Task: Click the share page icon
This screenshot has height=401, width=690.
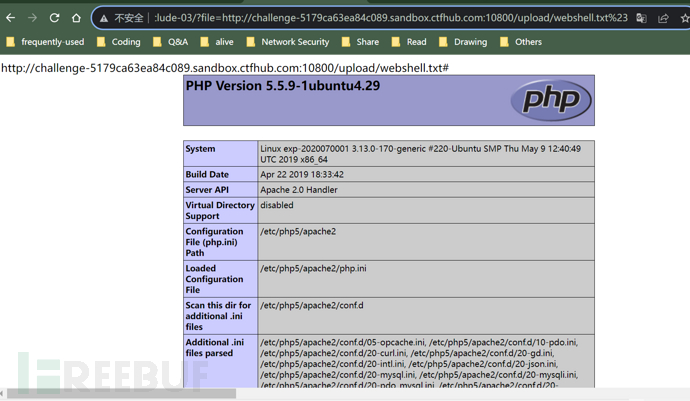Action: 663,18
